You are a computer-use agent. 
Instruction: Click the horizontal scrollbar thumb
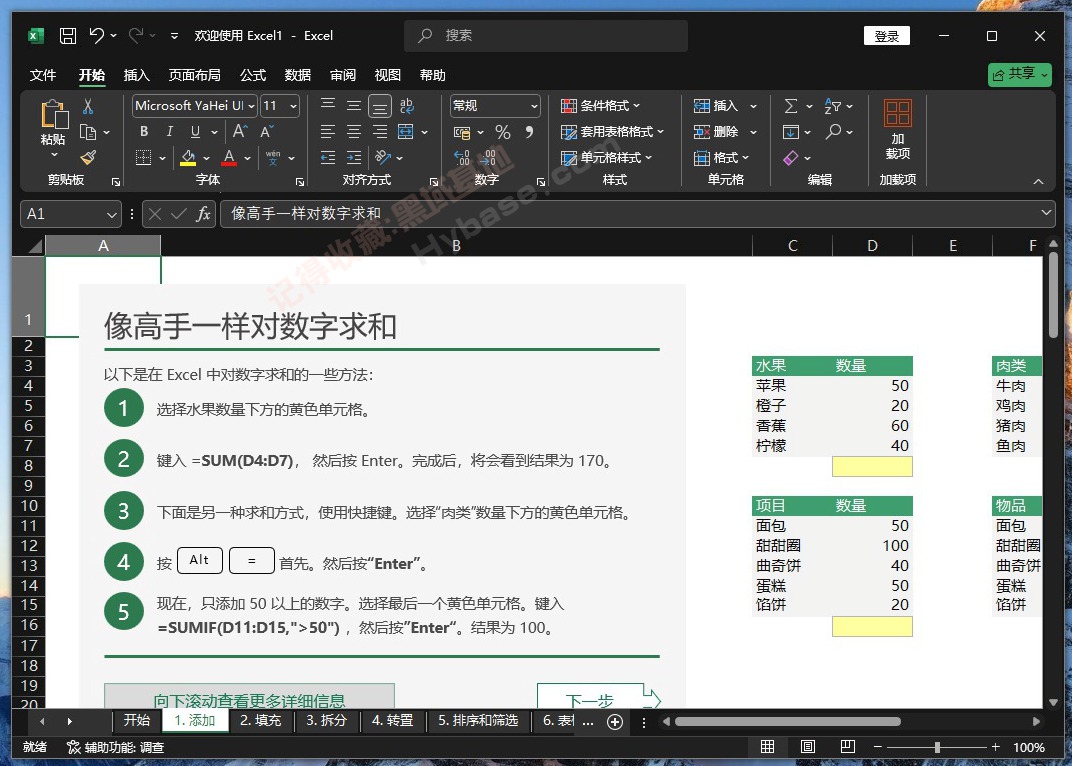click(x=788, y=722)
